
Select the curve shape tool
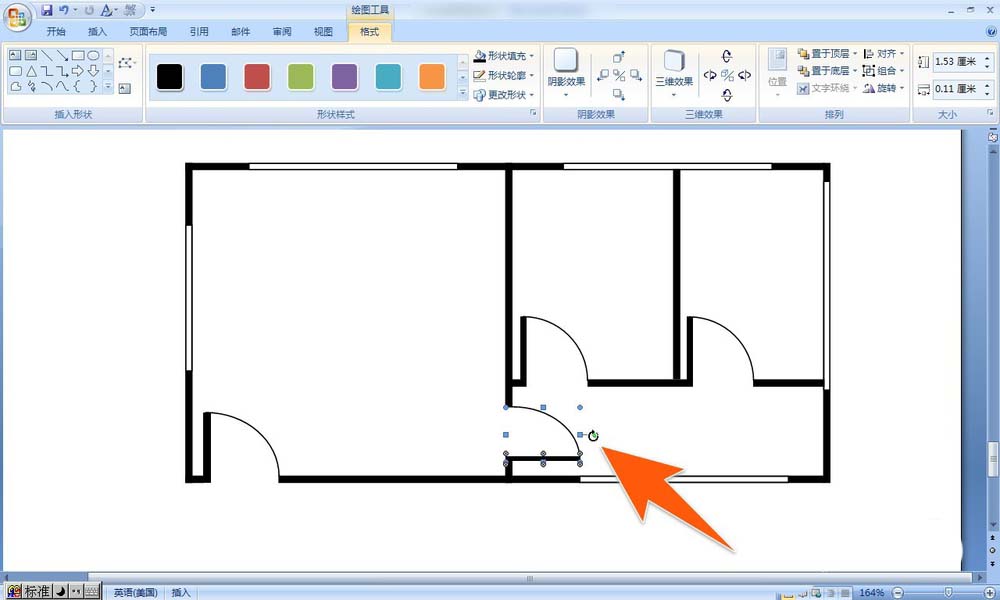click(x=62, y=86)
